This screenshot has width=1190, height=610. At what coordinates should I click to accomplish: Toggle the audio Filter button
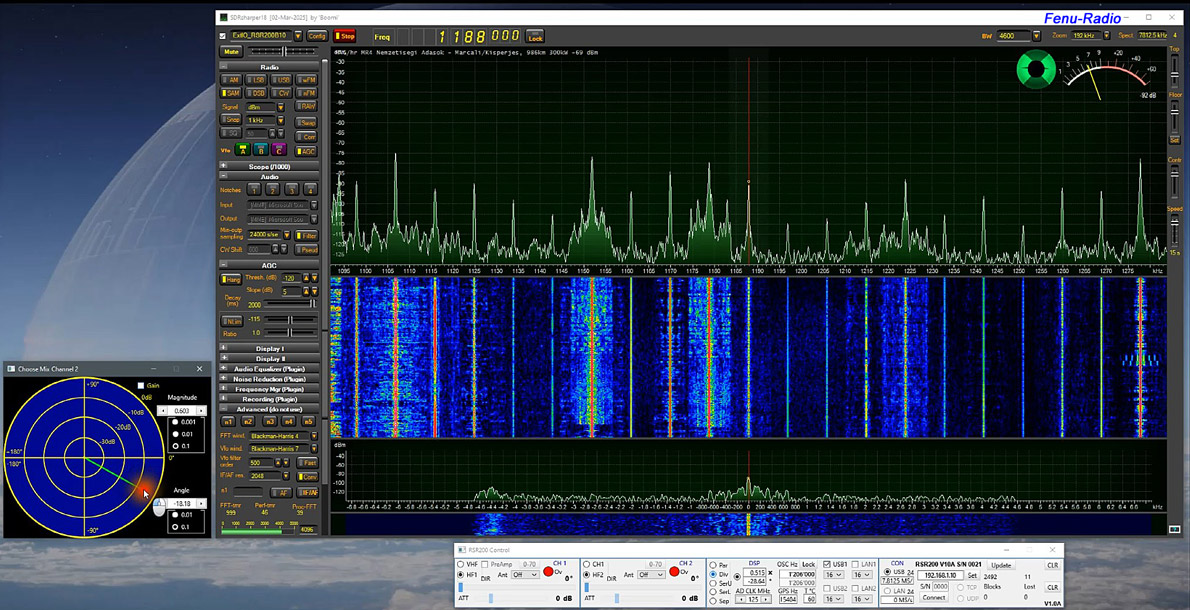pos(306,236)
